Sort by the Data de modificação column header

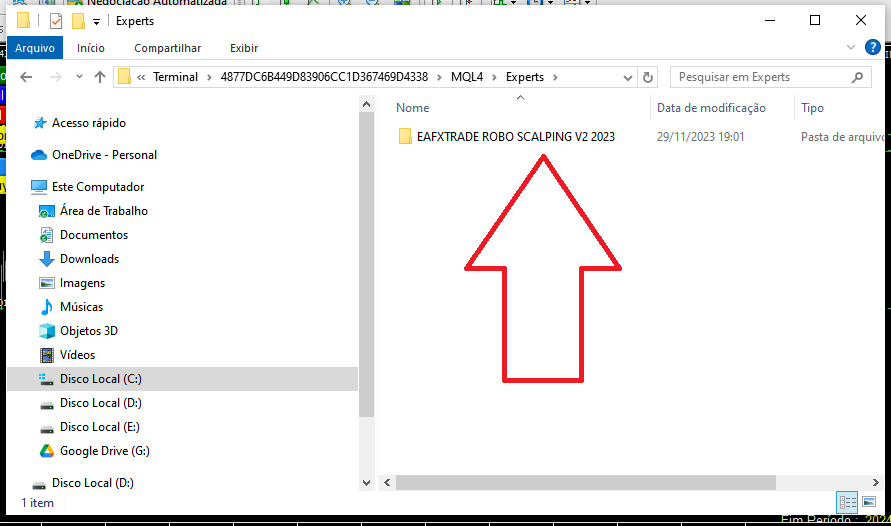click(711, 108)
